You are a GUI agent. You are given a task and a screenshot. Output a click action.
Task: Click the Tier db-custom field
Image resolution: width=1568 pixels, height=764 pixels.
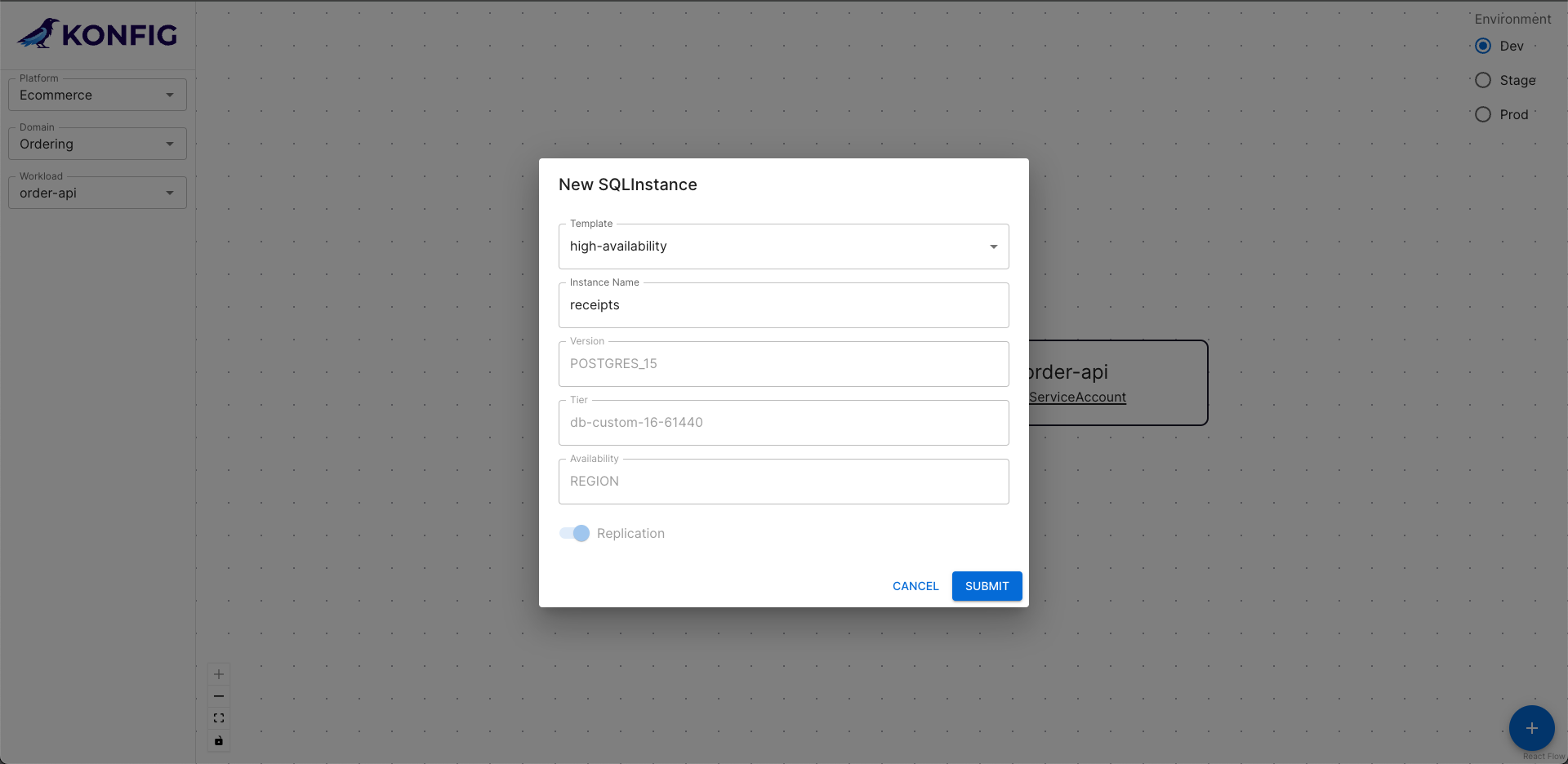click(784, 423)
